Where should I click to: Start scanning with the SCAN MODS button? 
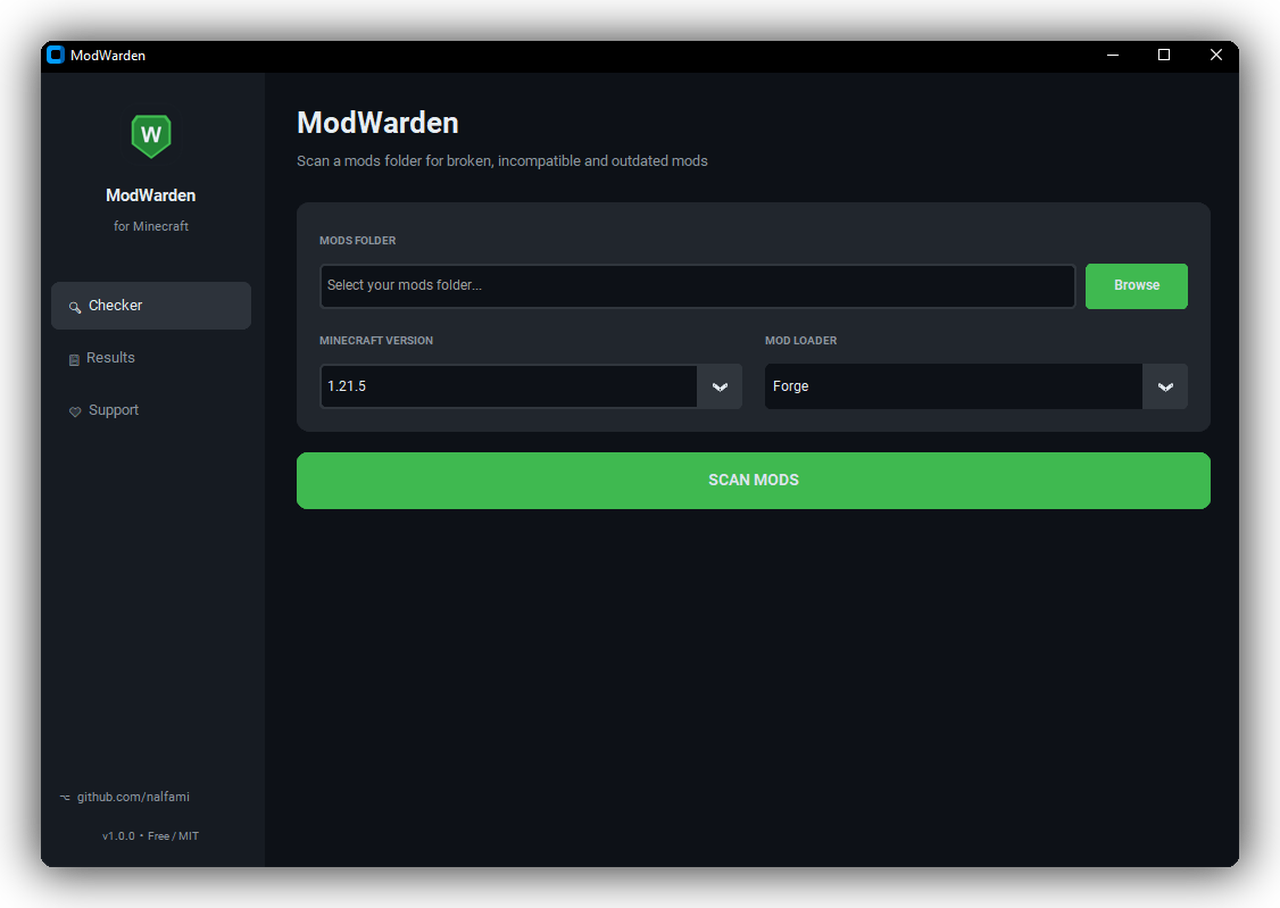pos(754,480)
